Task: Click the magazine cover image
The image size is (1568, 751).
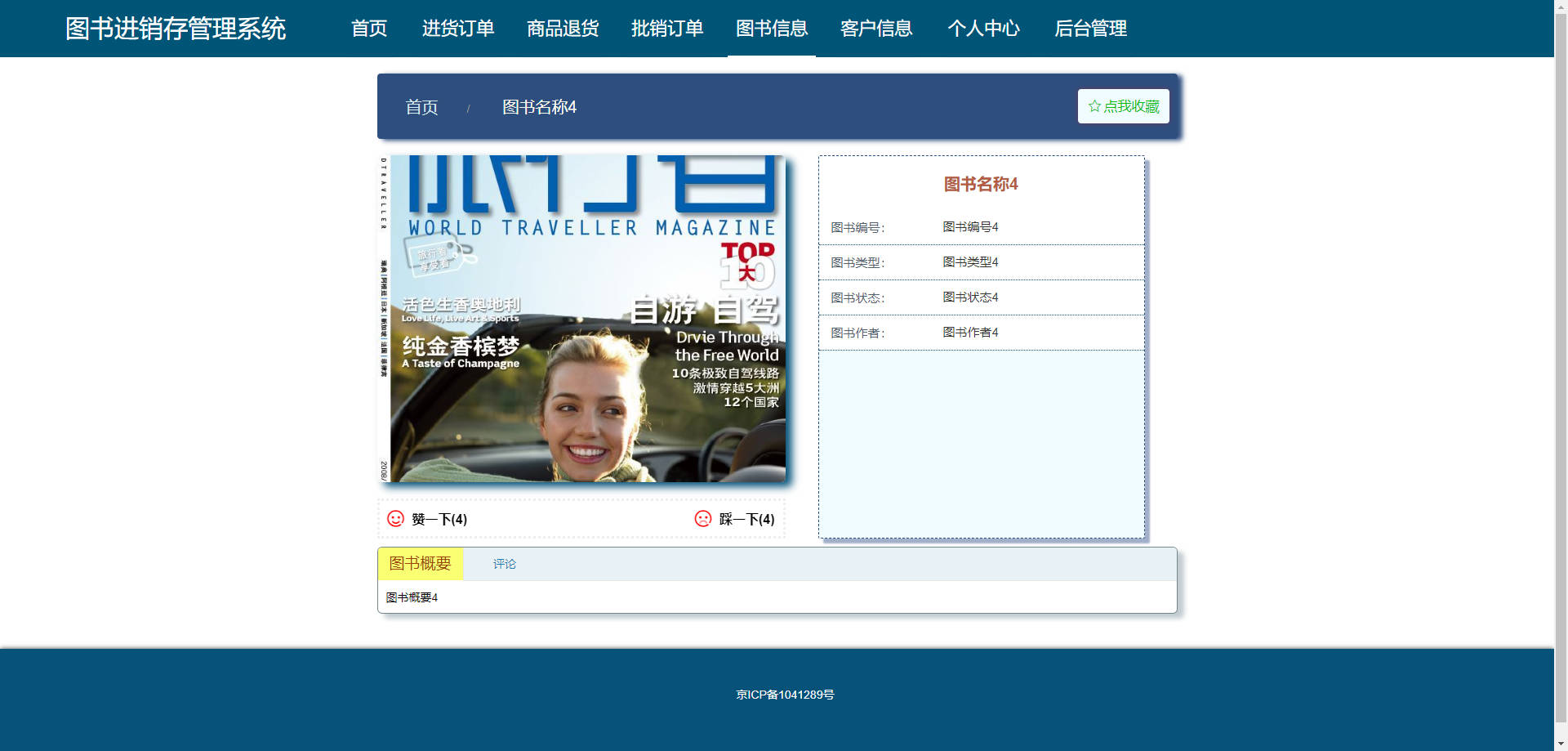Action: coord(582,319)
